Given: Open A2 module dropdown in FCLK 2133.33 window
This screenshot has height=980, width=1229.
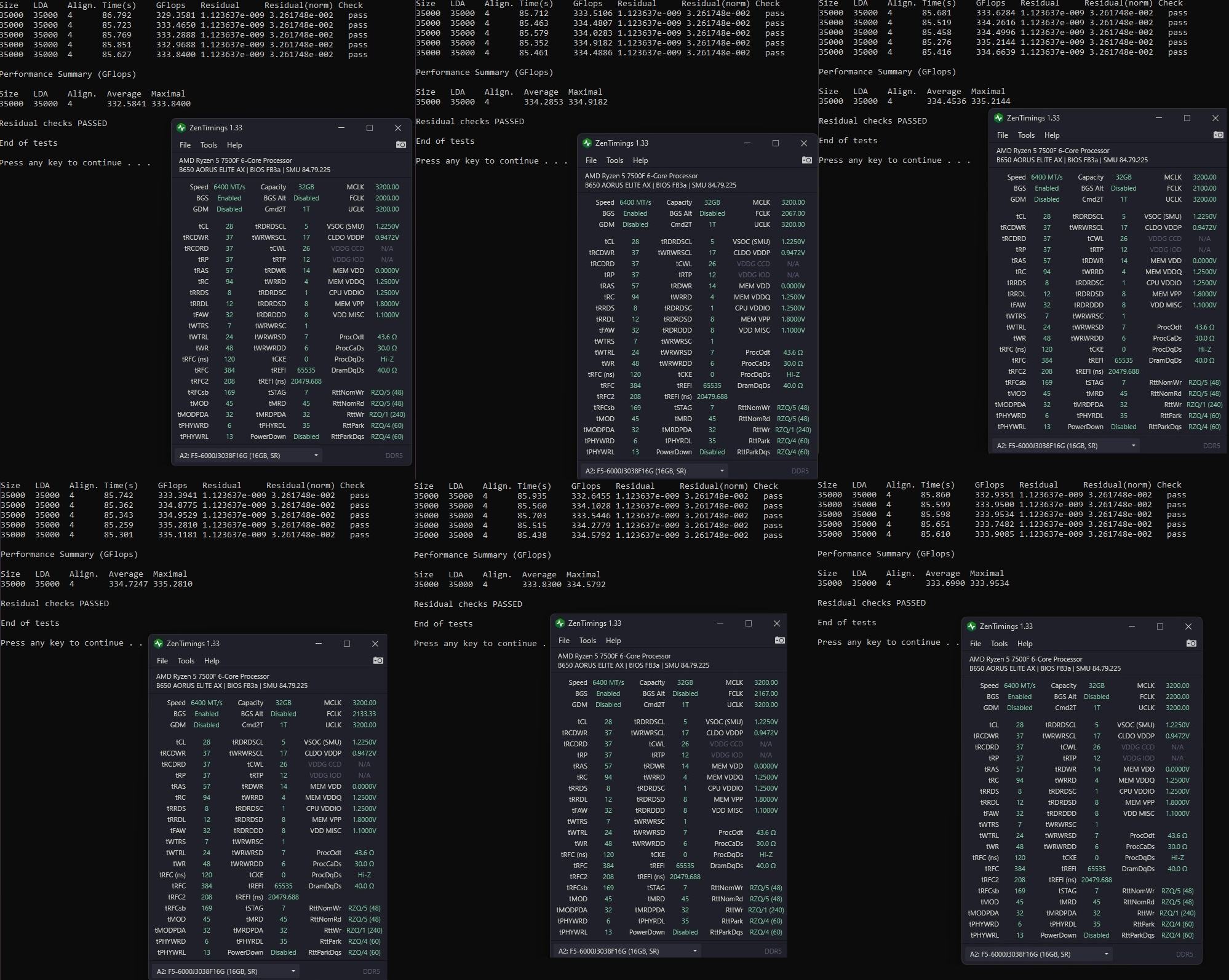Looking at the screenshot, I should (293, 971).
